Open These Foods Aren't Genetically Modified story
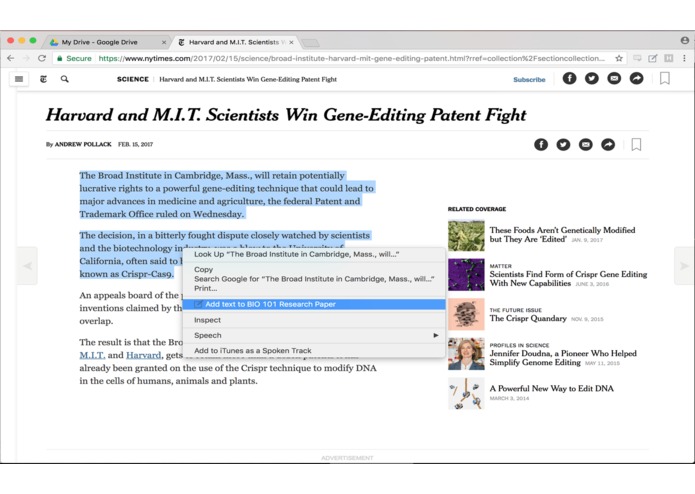This screenshot has height=494, width=695. coord(562,234)
